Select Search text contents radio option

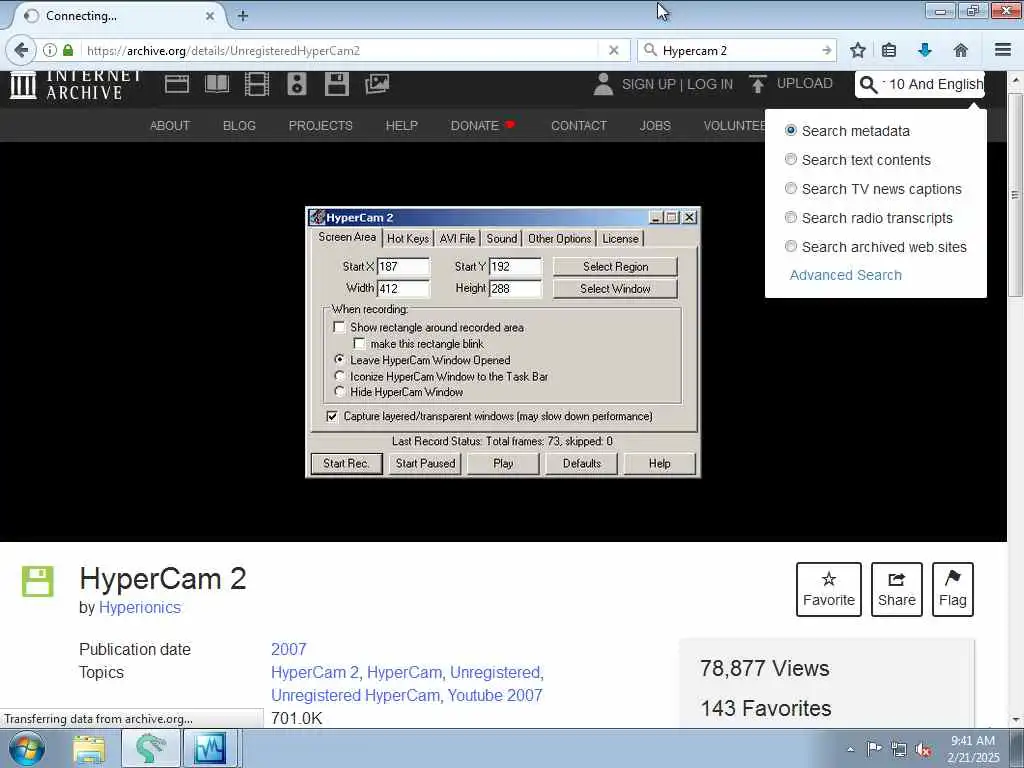[791, 159]
